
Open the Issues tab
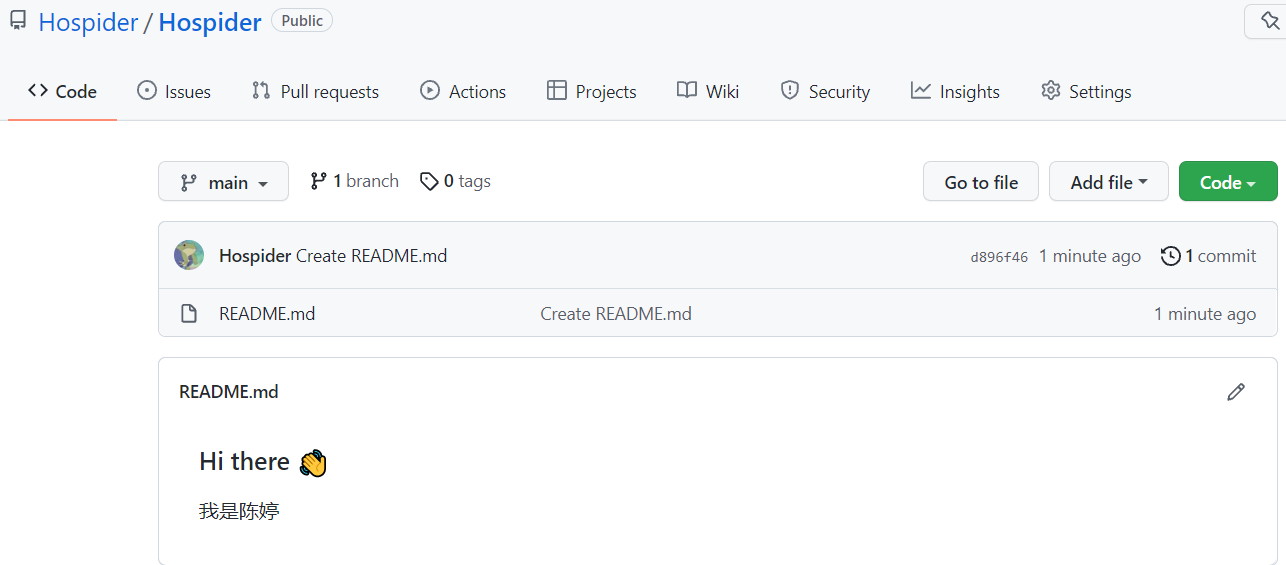pos(174,91)
